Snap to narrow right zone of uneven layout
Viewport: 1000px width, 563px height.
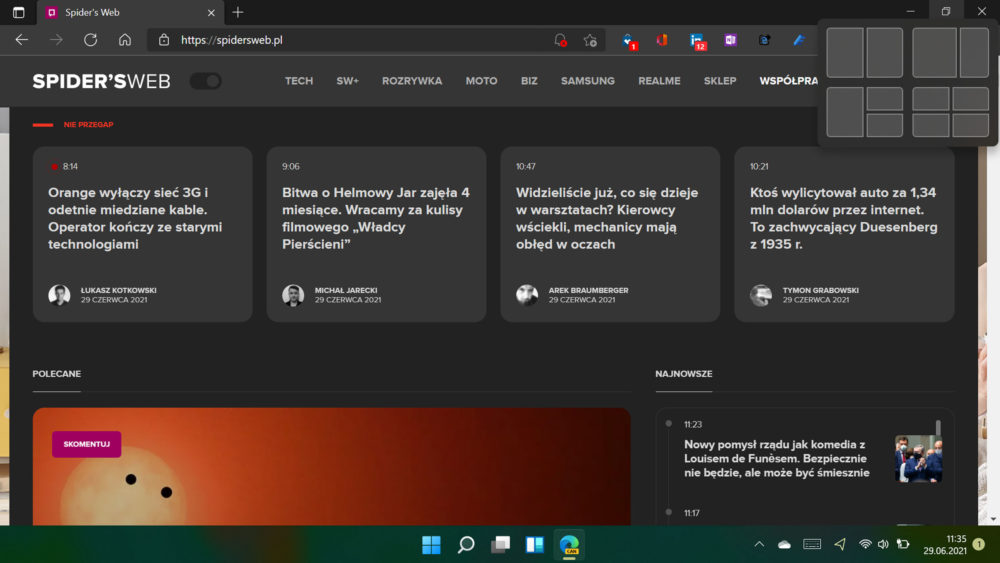point(974,52)
